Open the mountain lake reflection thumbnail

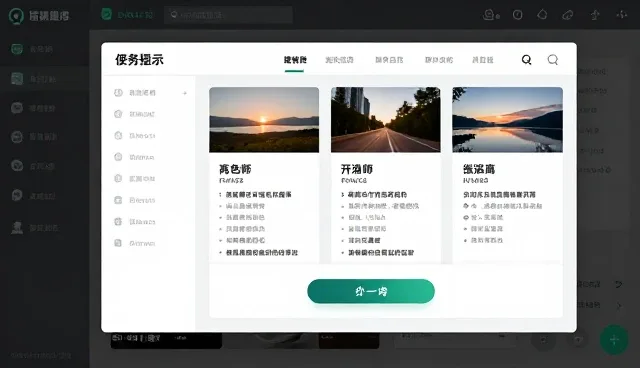(507, 120)
